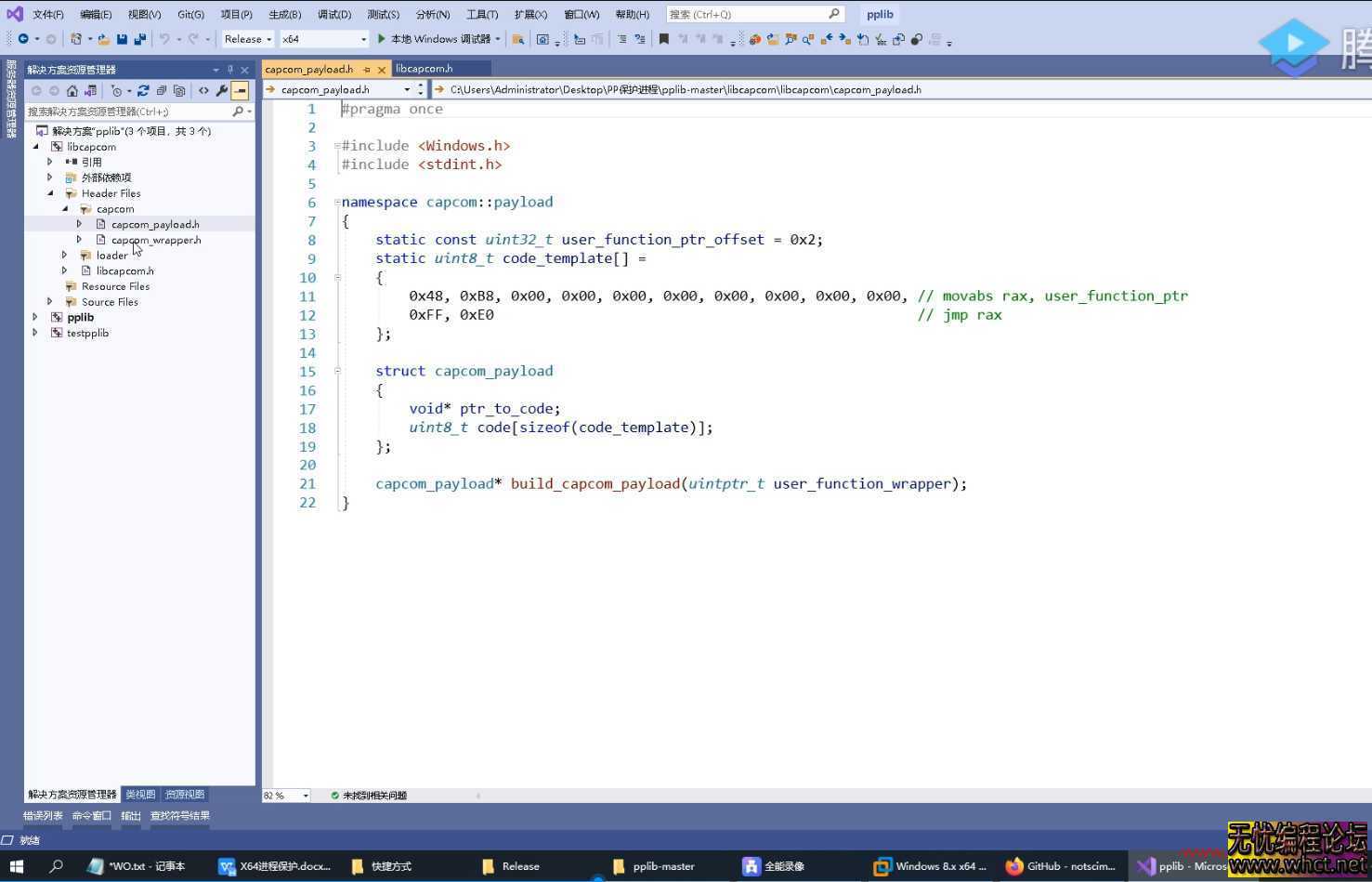
Task: Open the 错误列表 panel at bottom
Action: point(43,815)
